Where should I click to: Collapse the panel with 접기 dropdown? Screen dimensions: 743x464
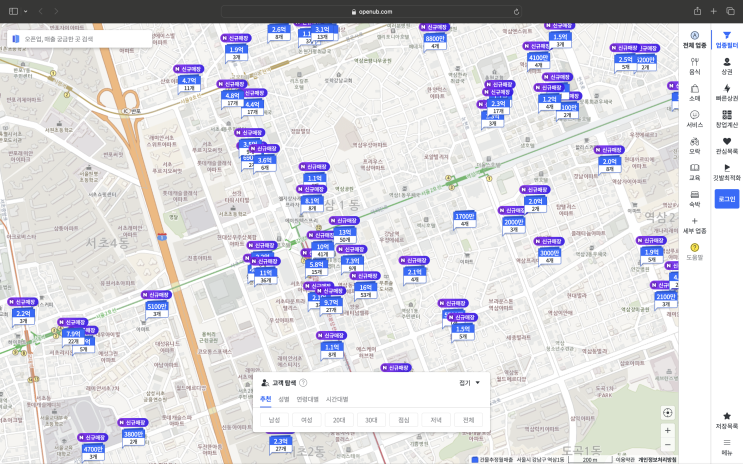[x=469, y=382]
